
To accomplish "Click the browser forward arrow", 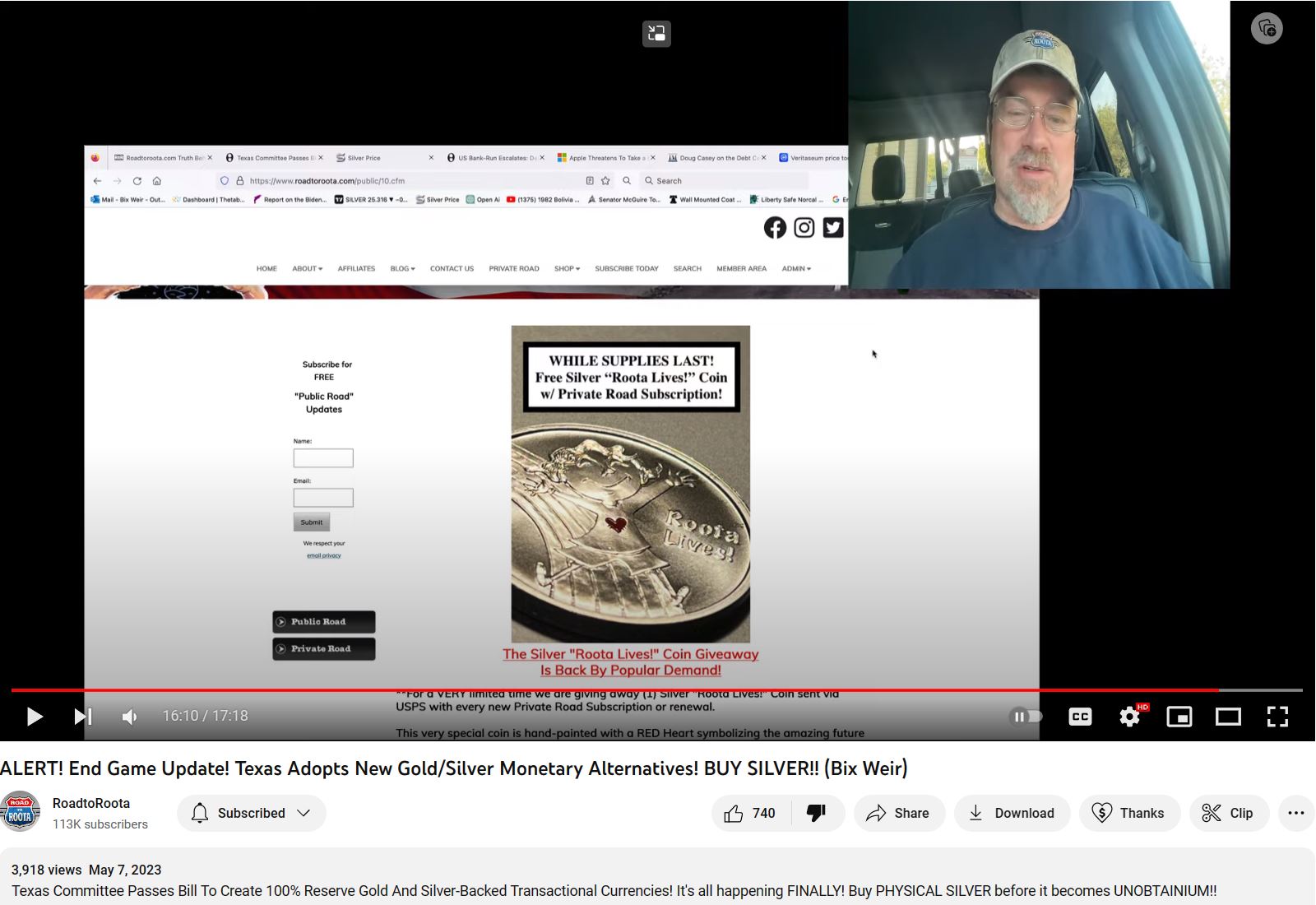I will pos(117,181).
